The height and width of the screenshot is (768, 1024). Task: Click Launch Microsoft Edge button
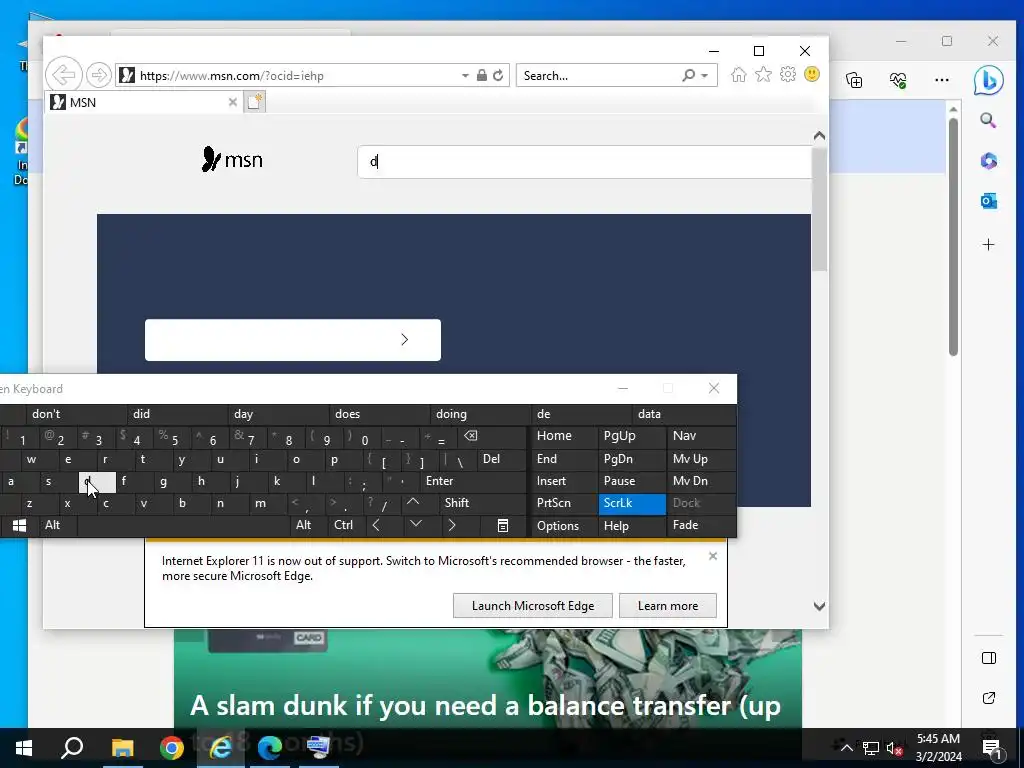coord(533,606)
